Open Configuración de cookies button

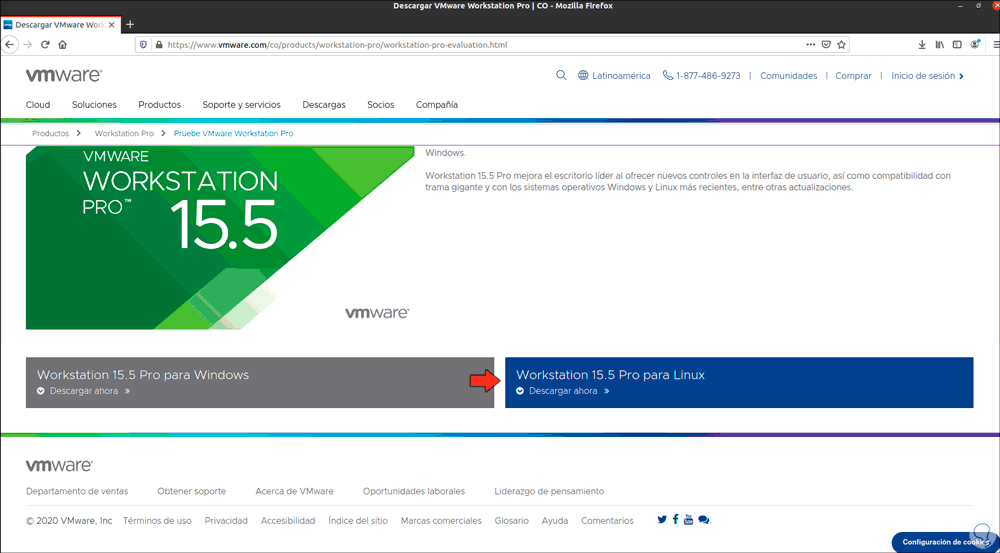946,542
